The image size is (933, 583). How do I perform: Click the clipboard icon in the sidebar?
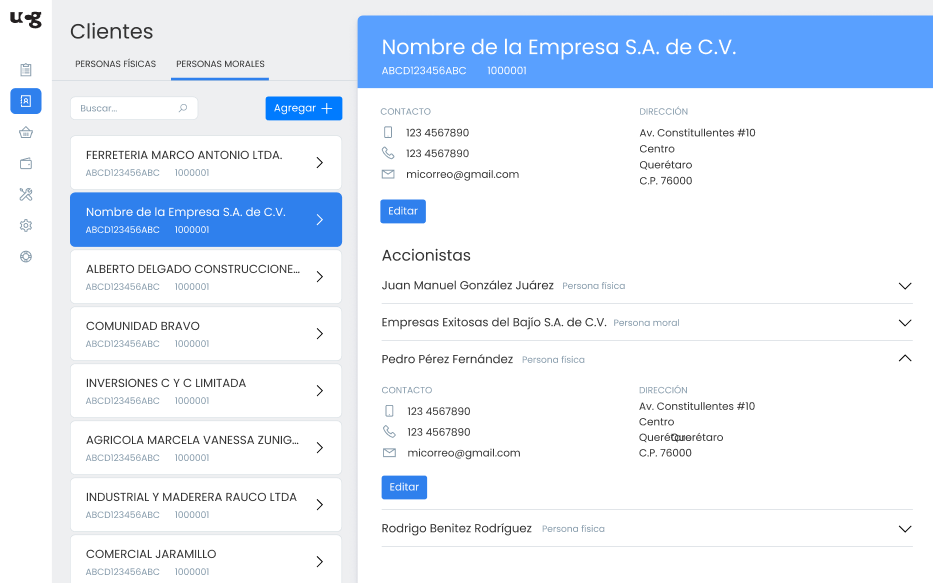click(x=26, y=70)
